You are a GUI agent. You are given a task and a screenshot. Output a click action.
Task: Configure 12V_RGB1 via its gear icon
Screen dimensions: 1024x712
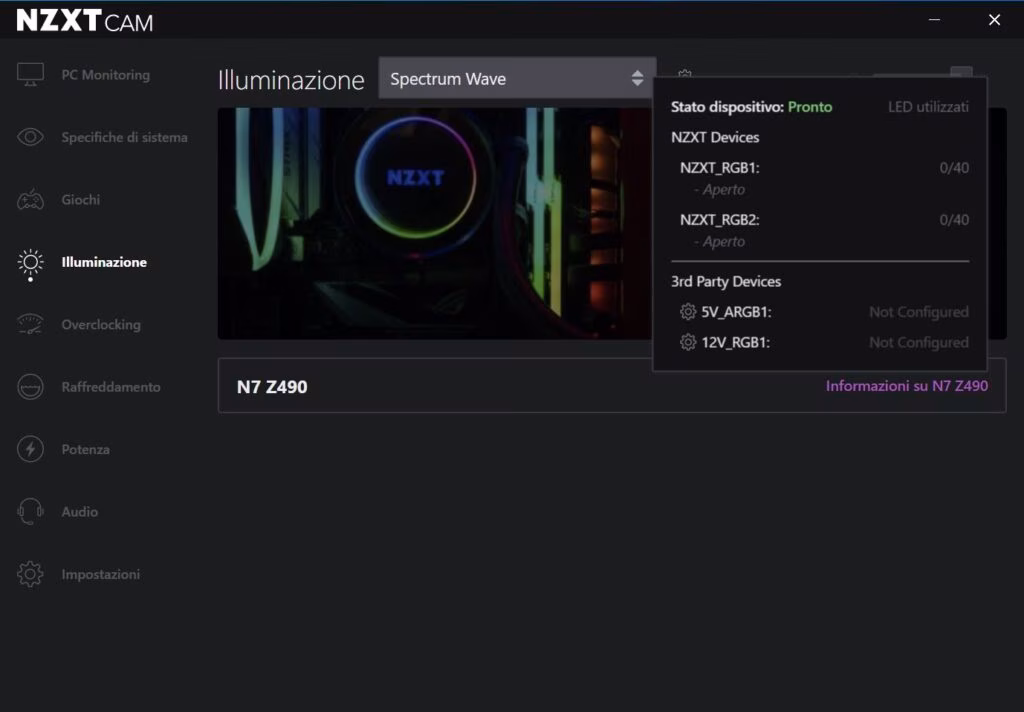[688, 342]
